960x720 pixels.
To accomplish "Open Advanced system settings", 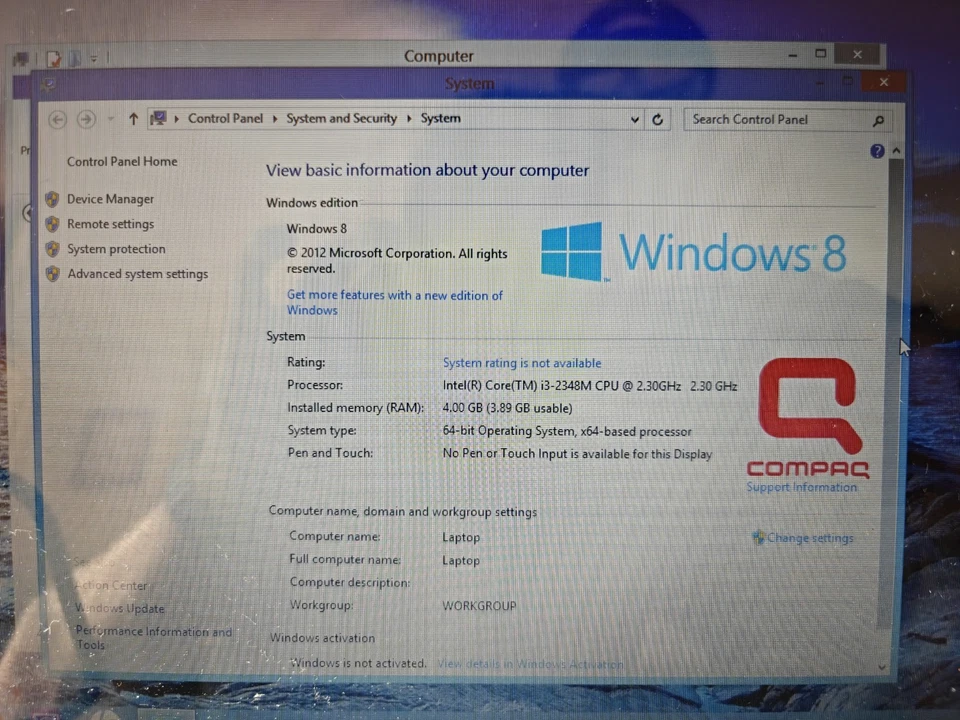I will tap(138, 273).
